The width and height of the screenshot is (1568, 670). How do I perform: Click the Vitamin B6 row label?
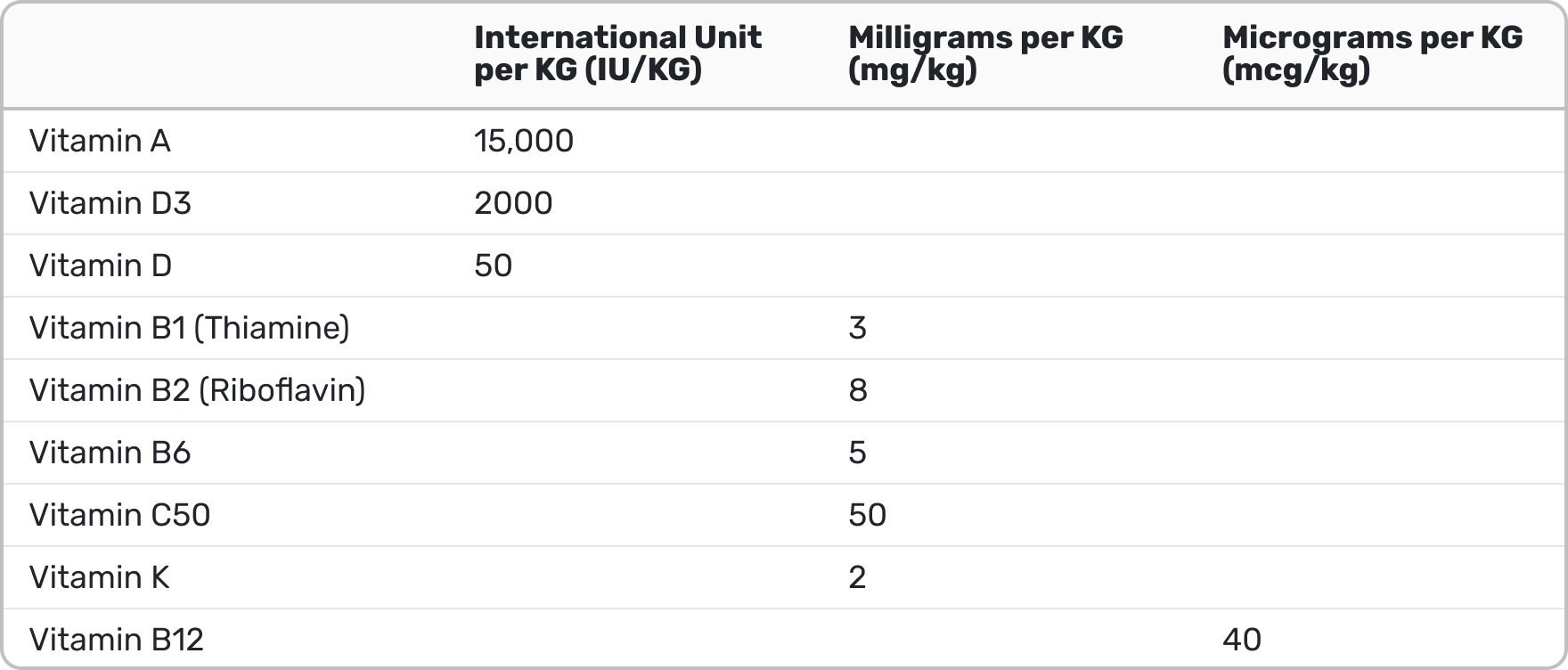pyautogui.click(x=110, y=453)
